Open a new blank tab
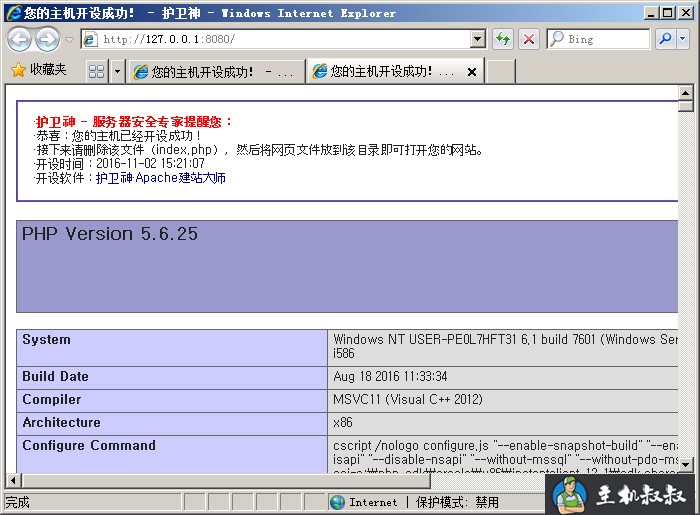The height and width of the screenshot is (515, 700). pyautogui.click(x=501, y=72)
